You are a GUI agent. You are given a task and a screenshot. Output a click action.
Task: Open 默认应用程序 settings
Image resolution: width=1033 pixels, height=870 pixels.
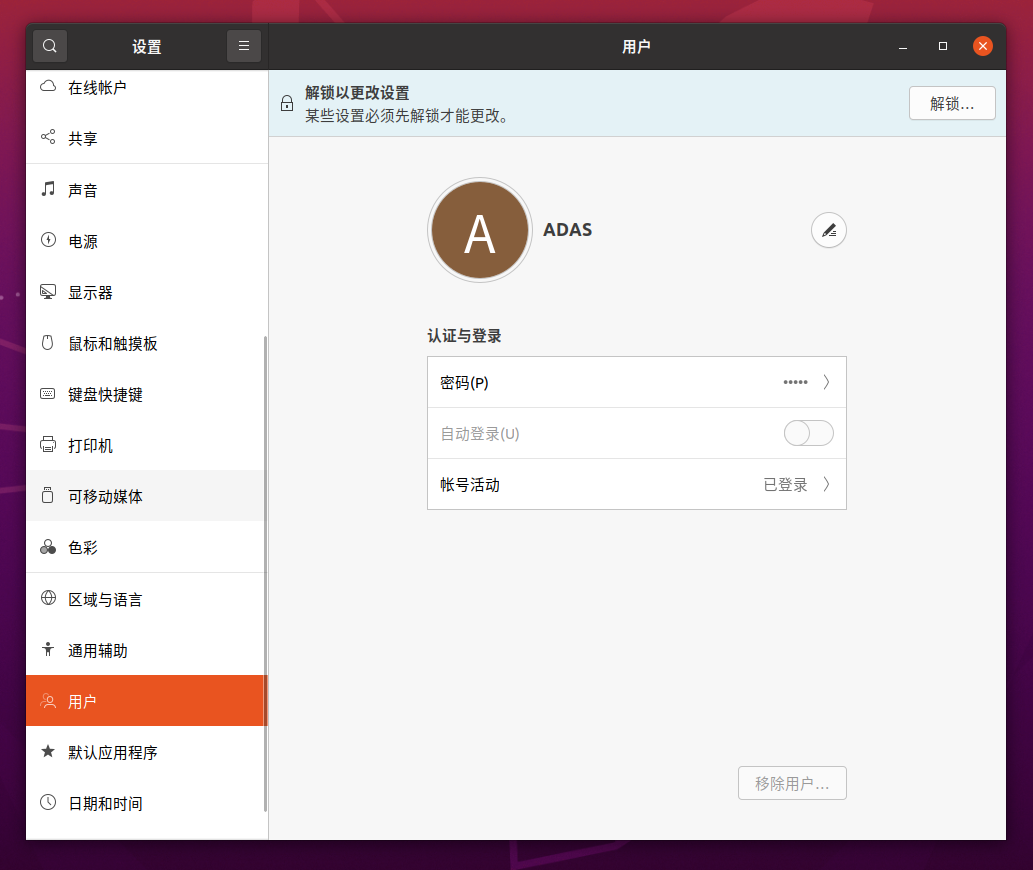(147, 752)
